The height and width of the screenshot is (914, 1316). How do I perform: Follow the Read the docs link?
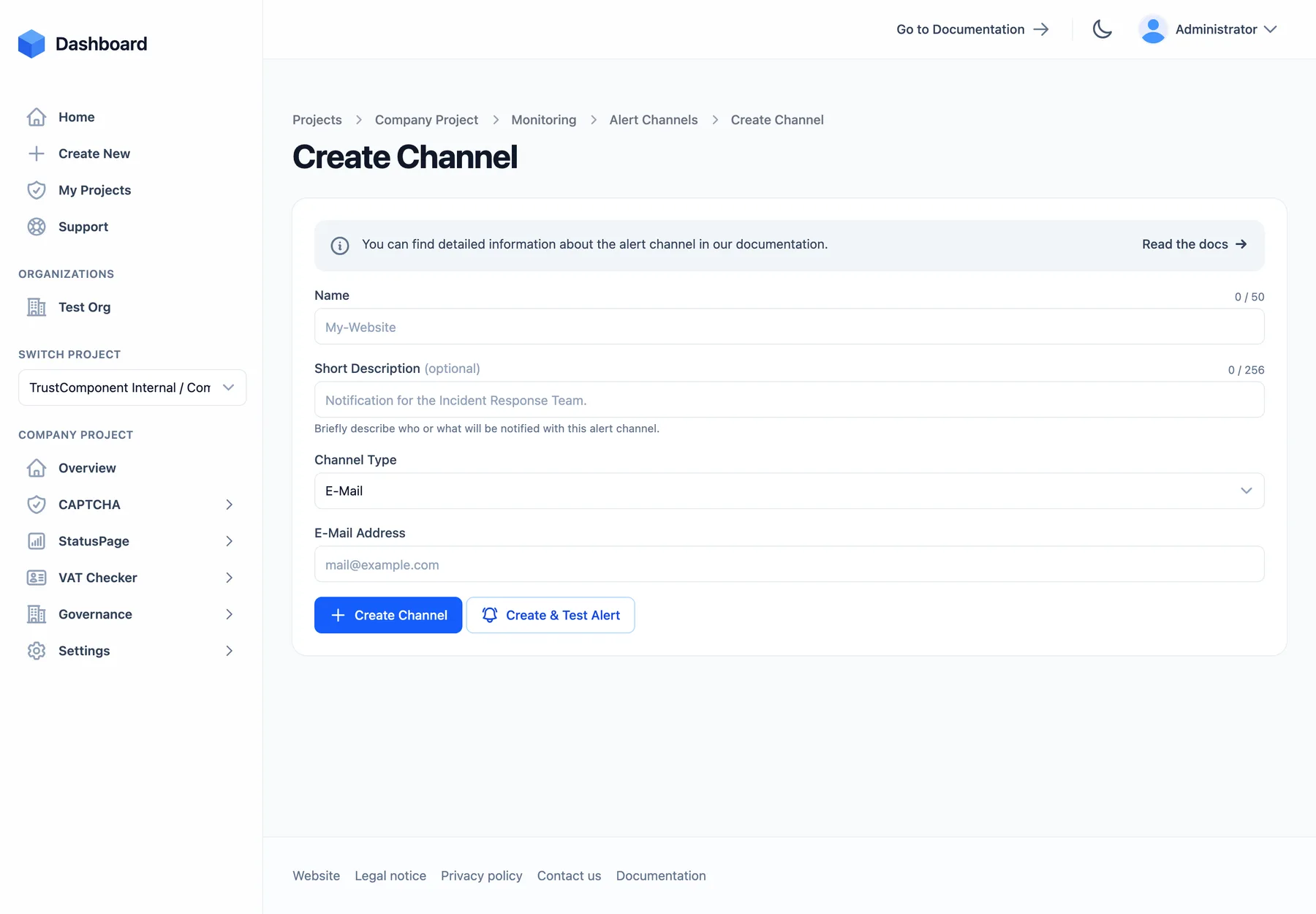point(1195,244)
